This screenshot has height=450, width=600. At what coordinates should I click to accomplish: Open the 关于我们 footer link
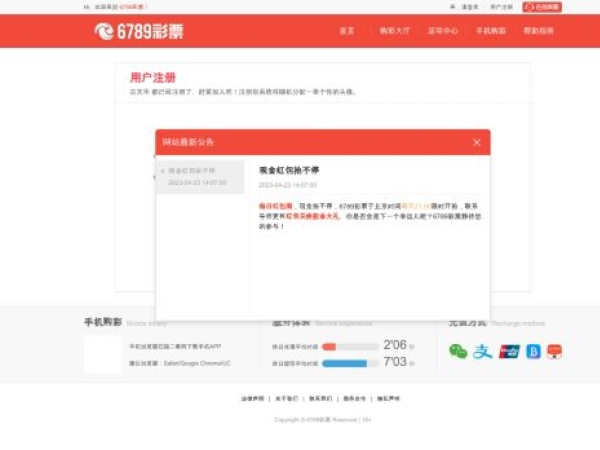[286, 399]
